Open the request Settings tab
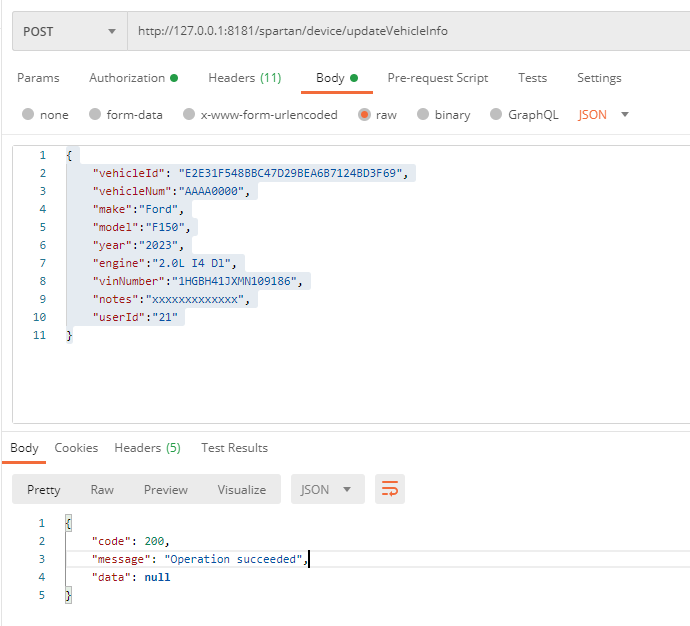The image size is (690, 626). [x=599, y=78]
